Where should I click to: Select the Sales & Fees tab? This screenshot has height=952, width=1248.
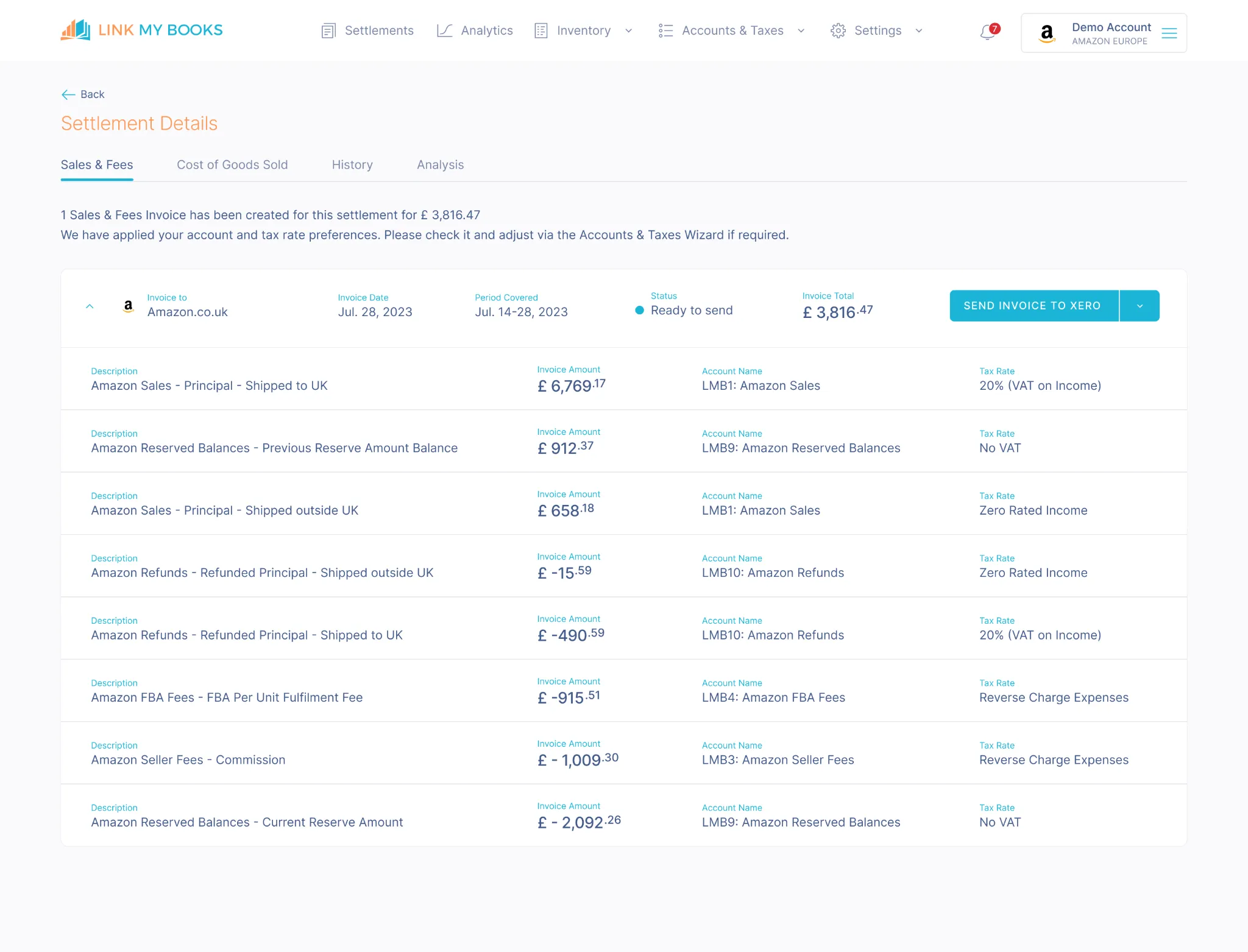tap(97, 165)
